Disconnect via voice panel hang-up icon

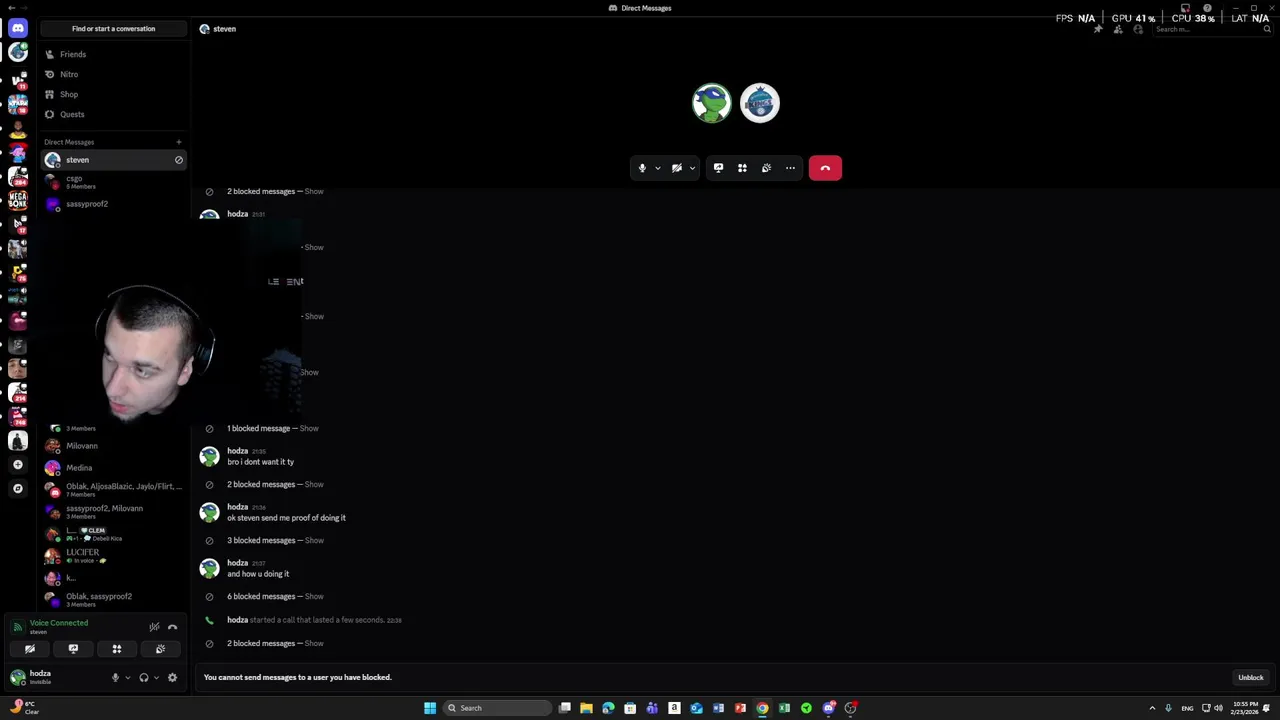tap(172, 627)
